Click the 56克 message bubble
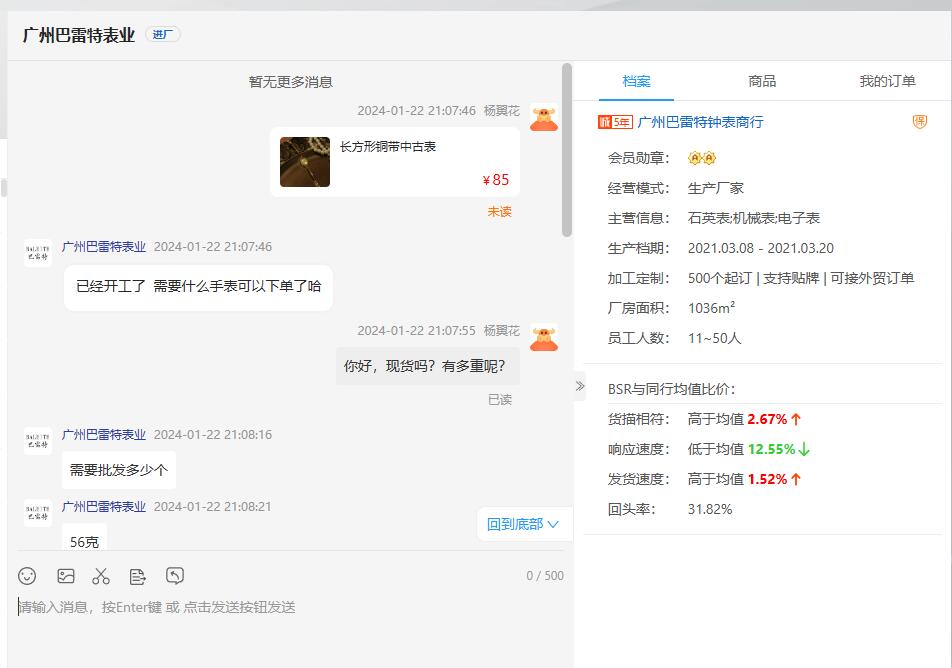The image size is (952, 668). coord(84,537)
